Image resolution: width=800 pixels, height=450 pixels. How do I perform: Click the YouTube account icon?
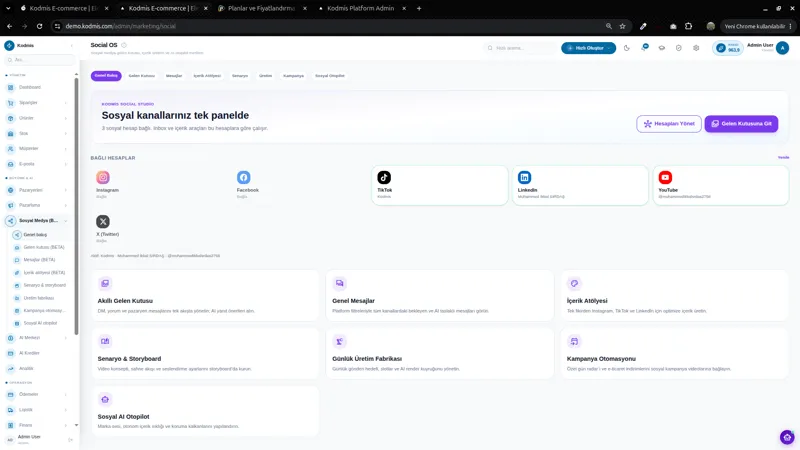pos(665,177)
